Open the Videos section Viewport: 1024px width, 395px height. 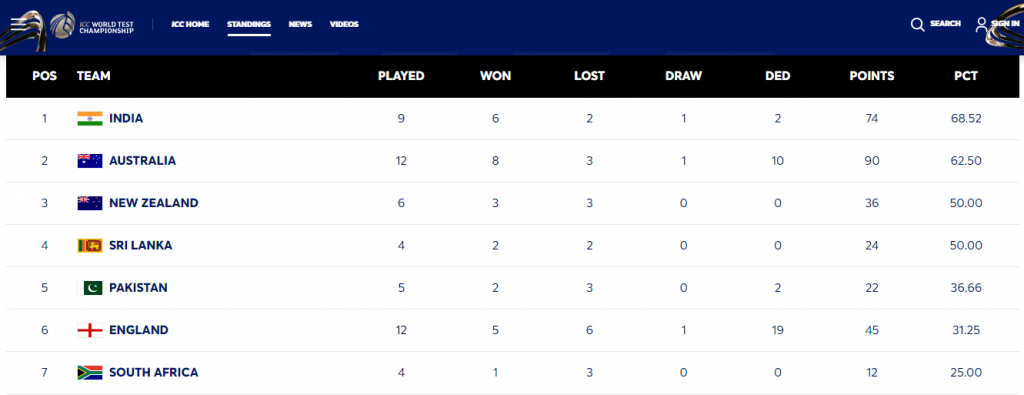pyautogui.click(x=344, y=24)
